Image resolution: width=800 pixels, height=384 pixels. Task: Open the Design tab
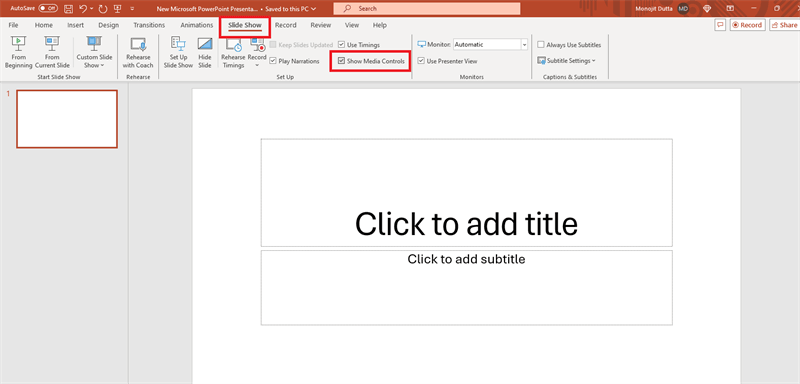click(x=109, y=25)
